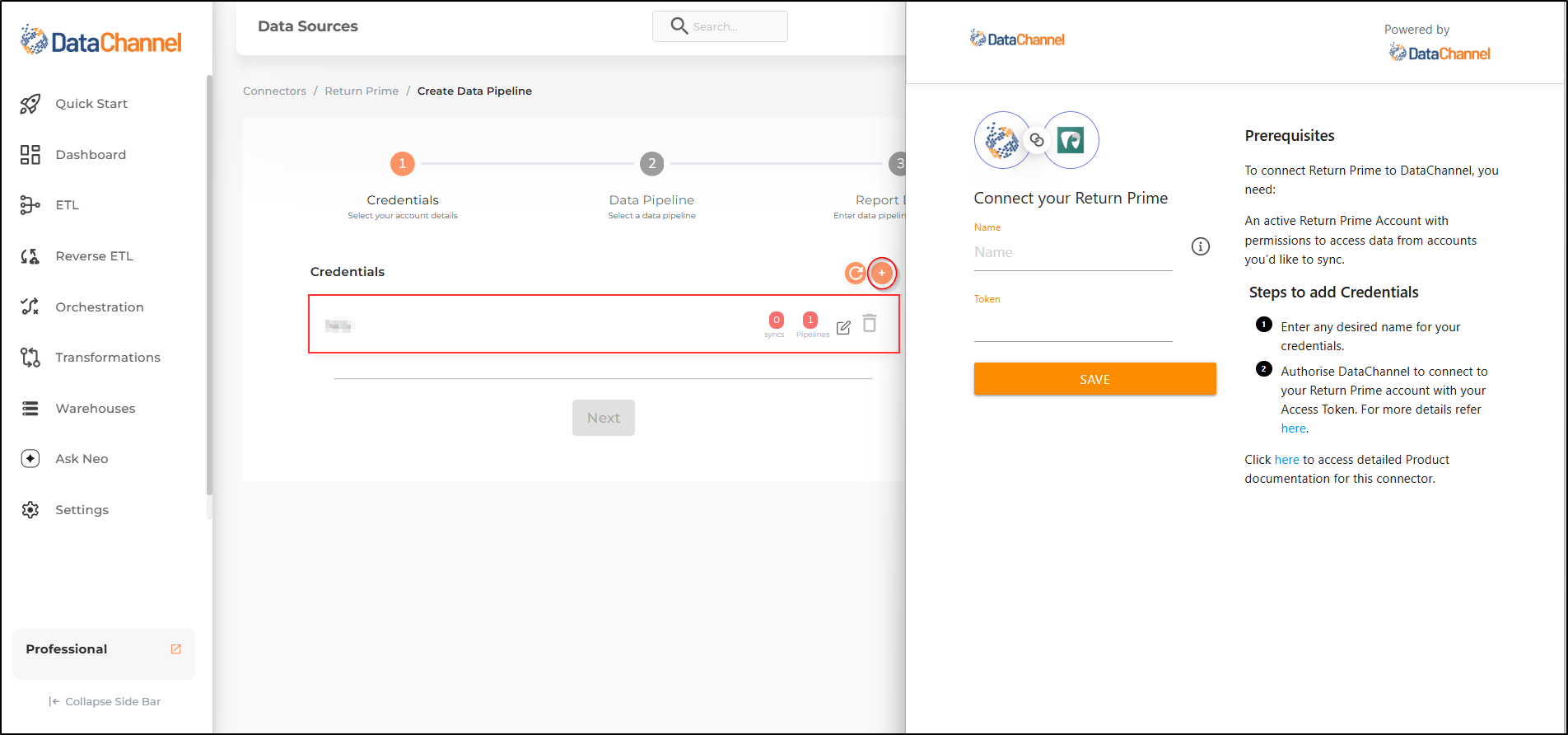This screenshot has width=1568, height=735.
Task: Click the Transformations icon
Action: pyautogui.click(x=30, y=358)
